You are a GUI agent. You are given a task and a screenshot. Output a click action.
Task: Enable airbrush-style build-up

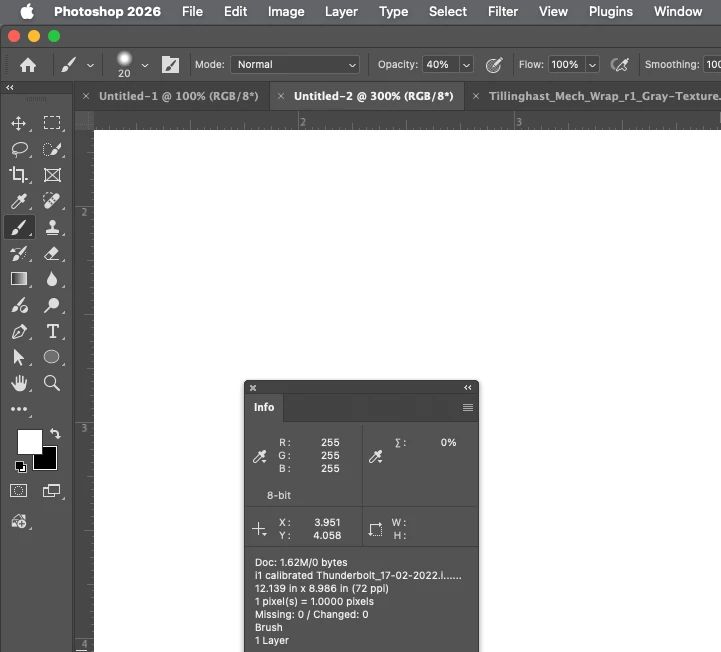[619, 65]
